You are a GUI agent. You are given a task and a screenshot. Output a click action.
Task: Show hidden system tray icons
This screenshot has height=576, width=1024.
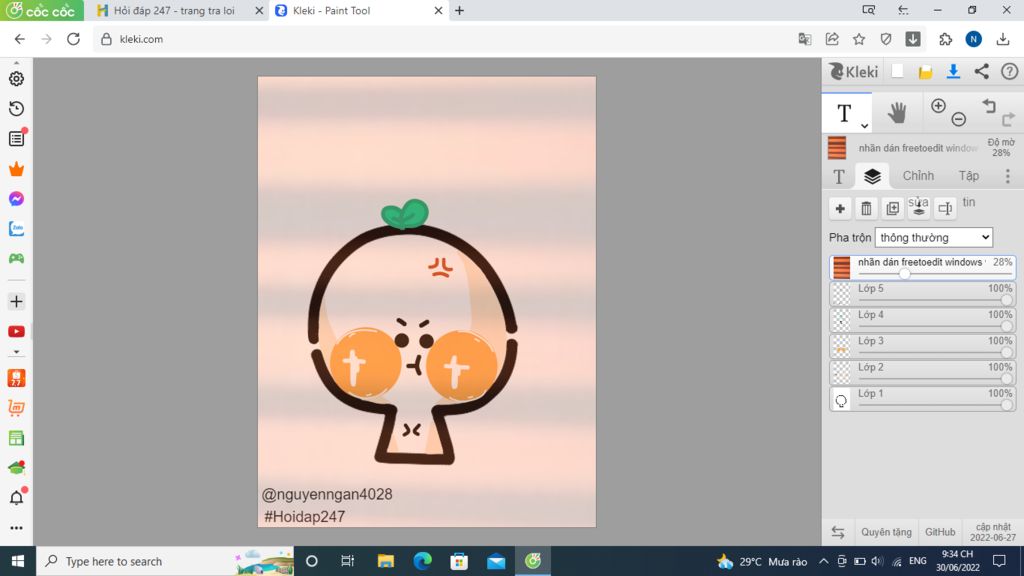tap(824, 561)
